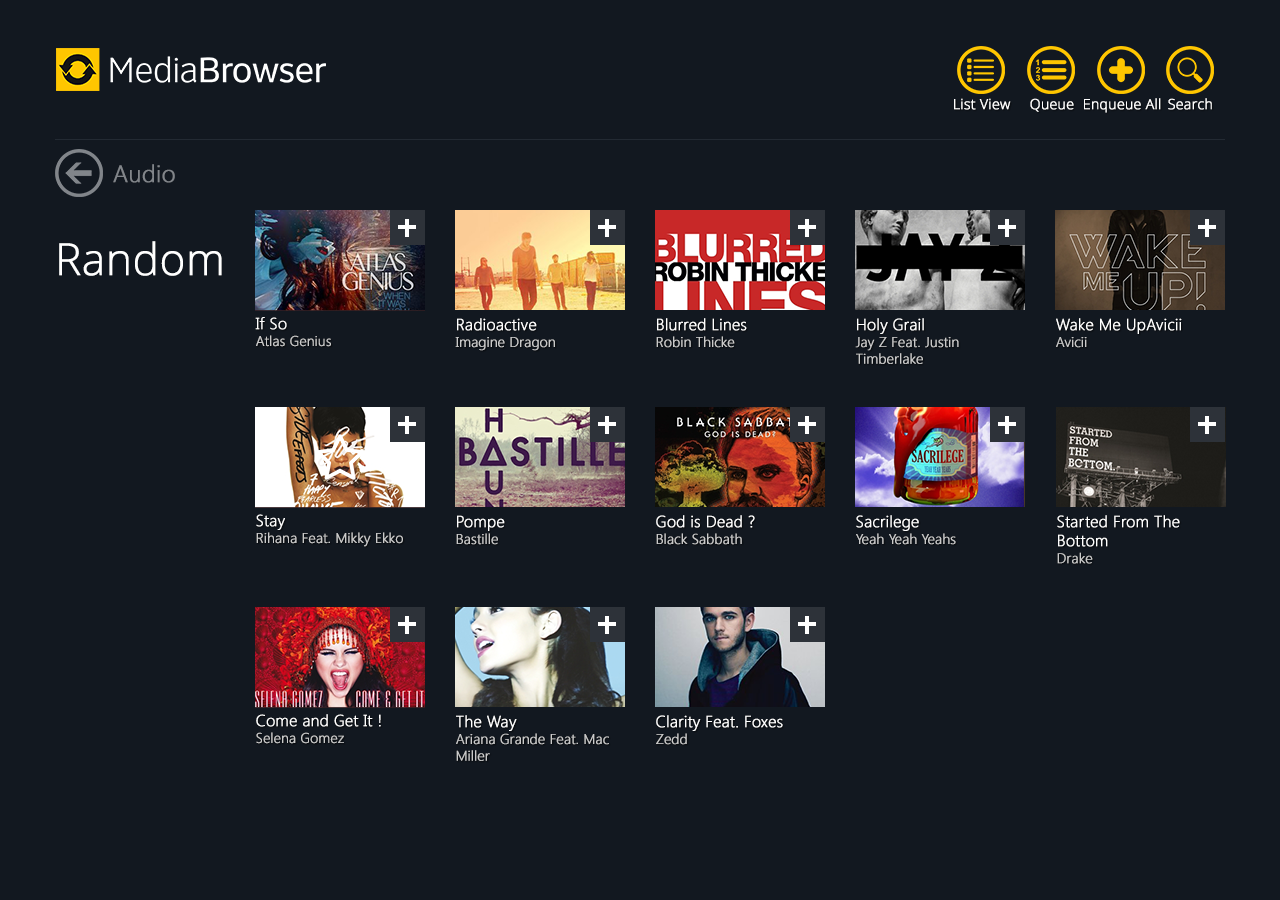The width and height of the screenshot is (1280, 900).
Task: Click the 'Wake Me UpAvicii' title
Action: [1119, 325]
